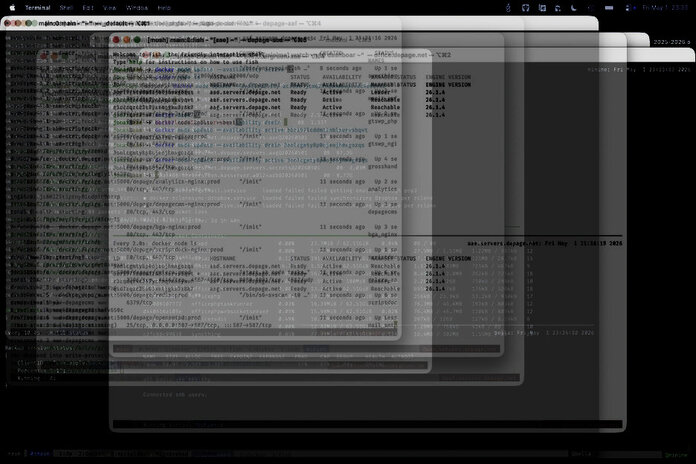Click the headphones-shaped menu bar icon

pyautogui.click(x=526, y=8)
